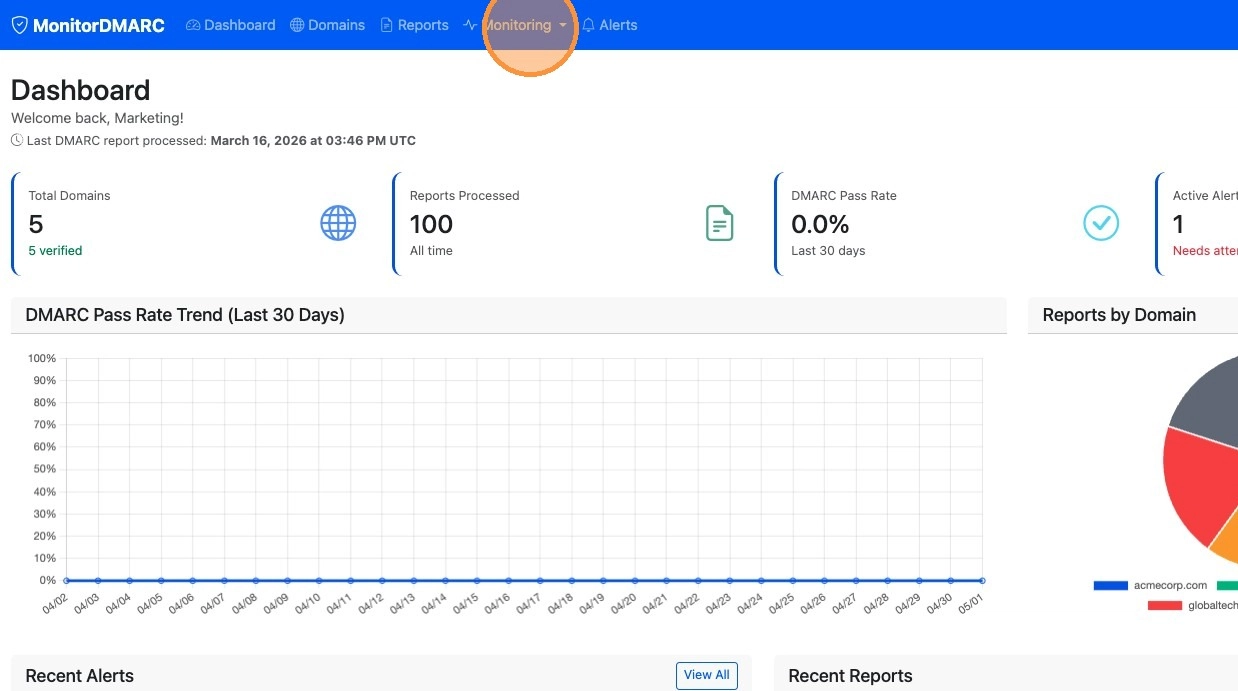This screenshot has height=691, width=1238.
Task: Click the '5 verified' text in Total Domains
Action: pos(55,251)
